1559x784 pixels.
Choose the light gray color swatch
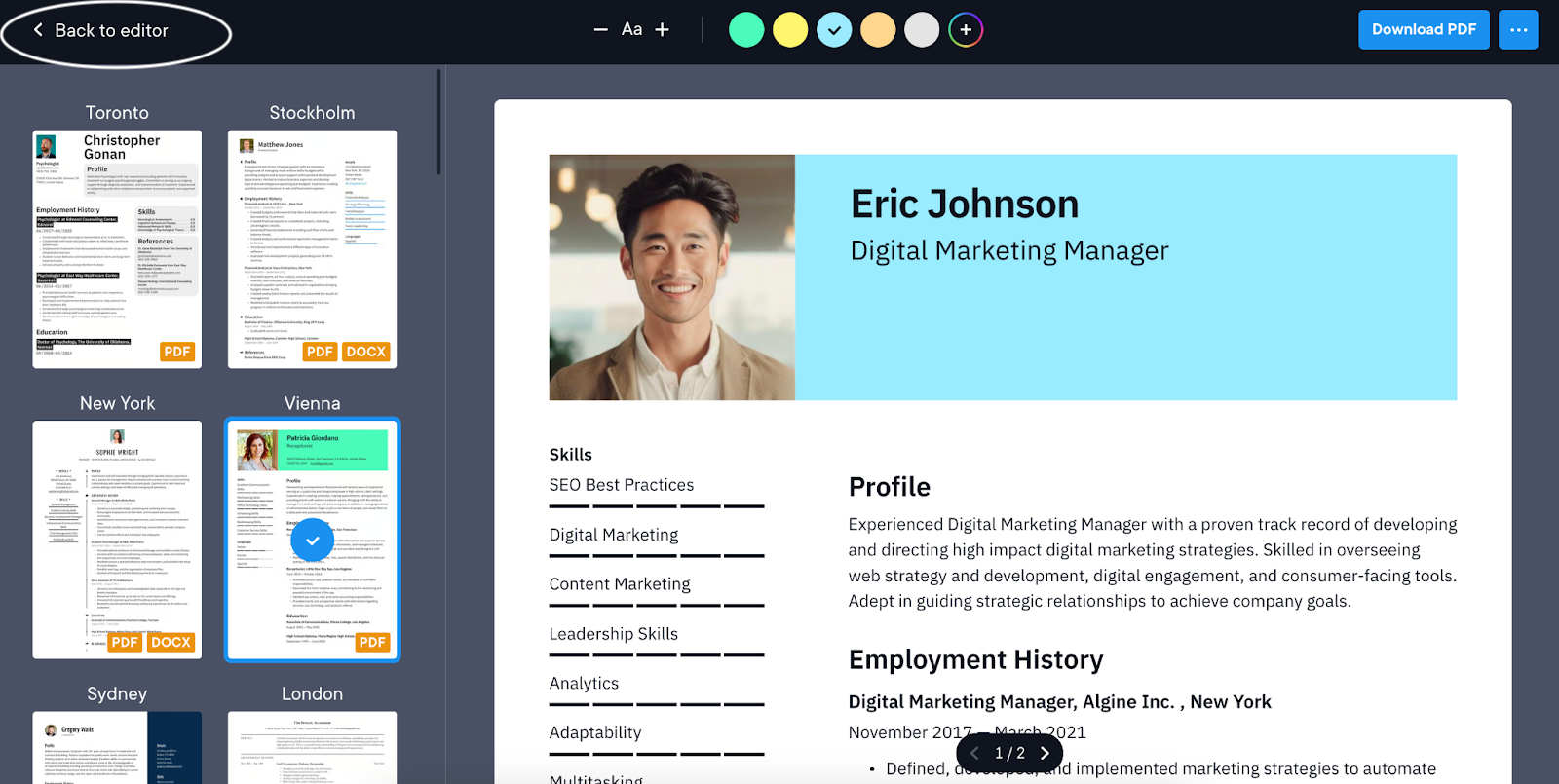point(922,30)
